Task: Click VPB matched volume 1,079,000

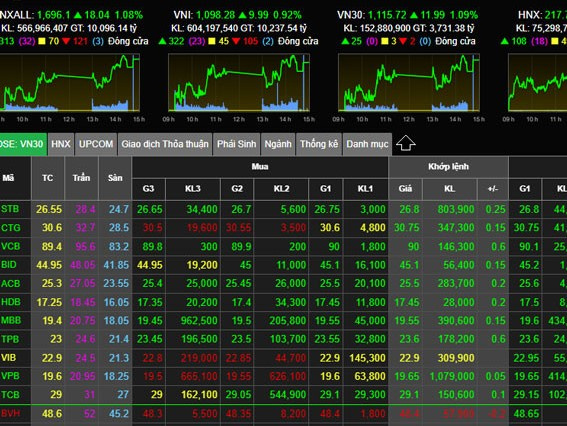Action: (x=452, y=376)
